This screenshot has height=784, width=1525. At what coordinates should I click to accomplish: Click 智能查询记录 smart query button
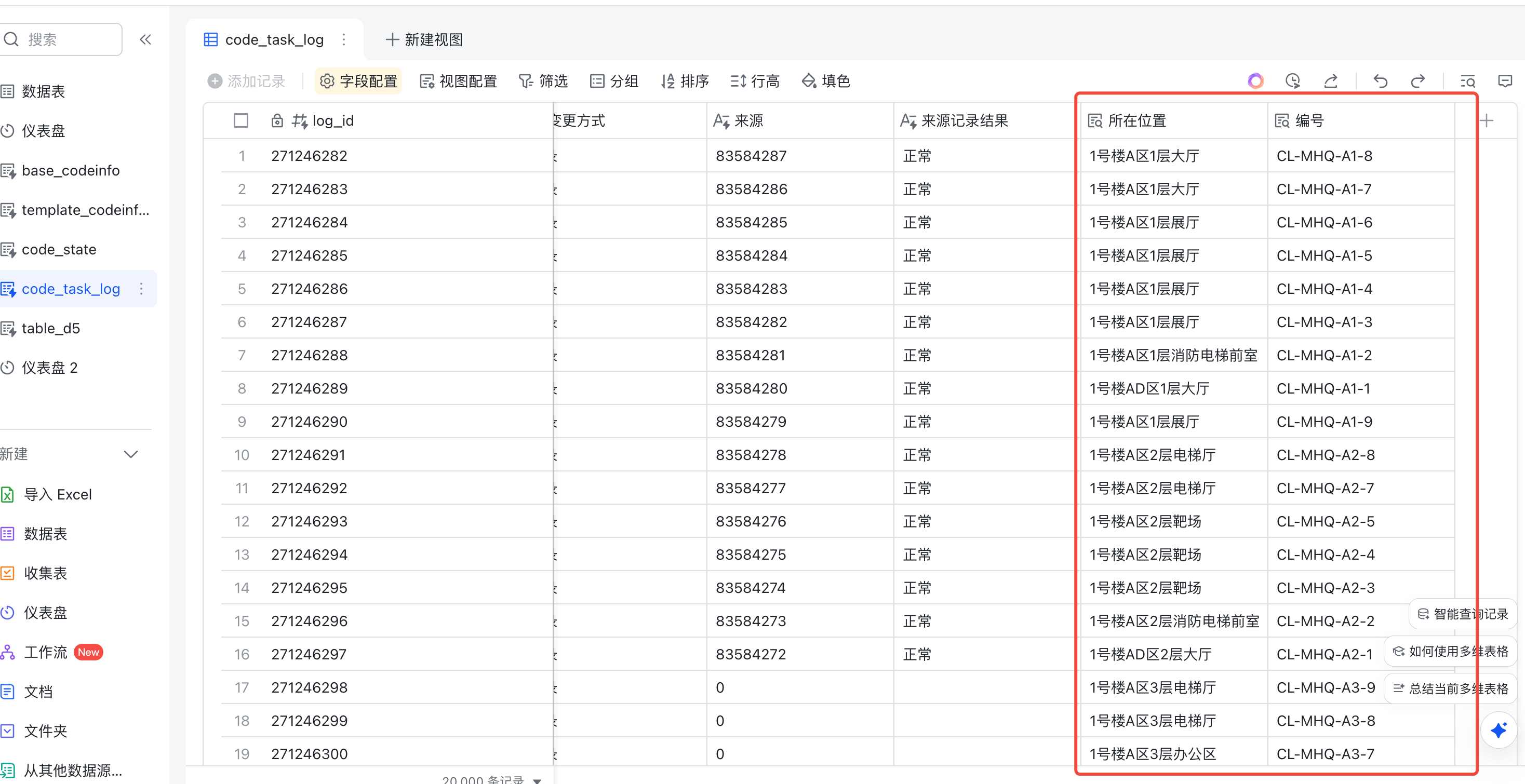tap(1463, 614)
